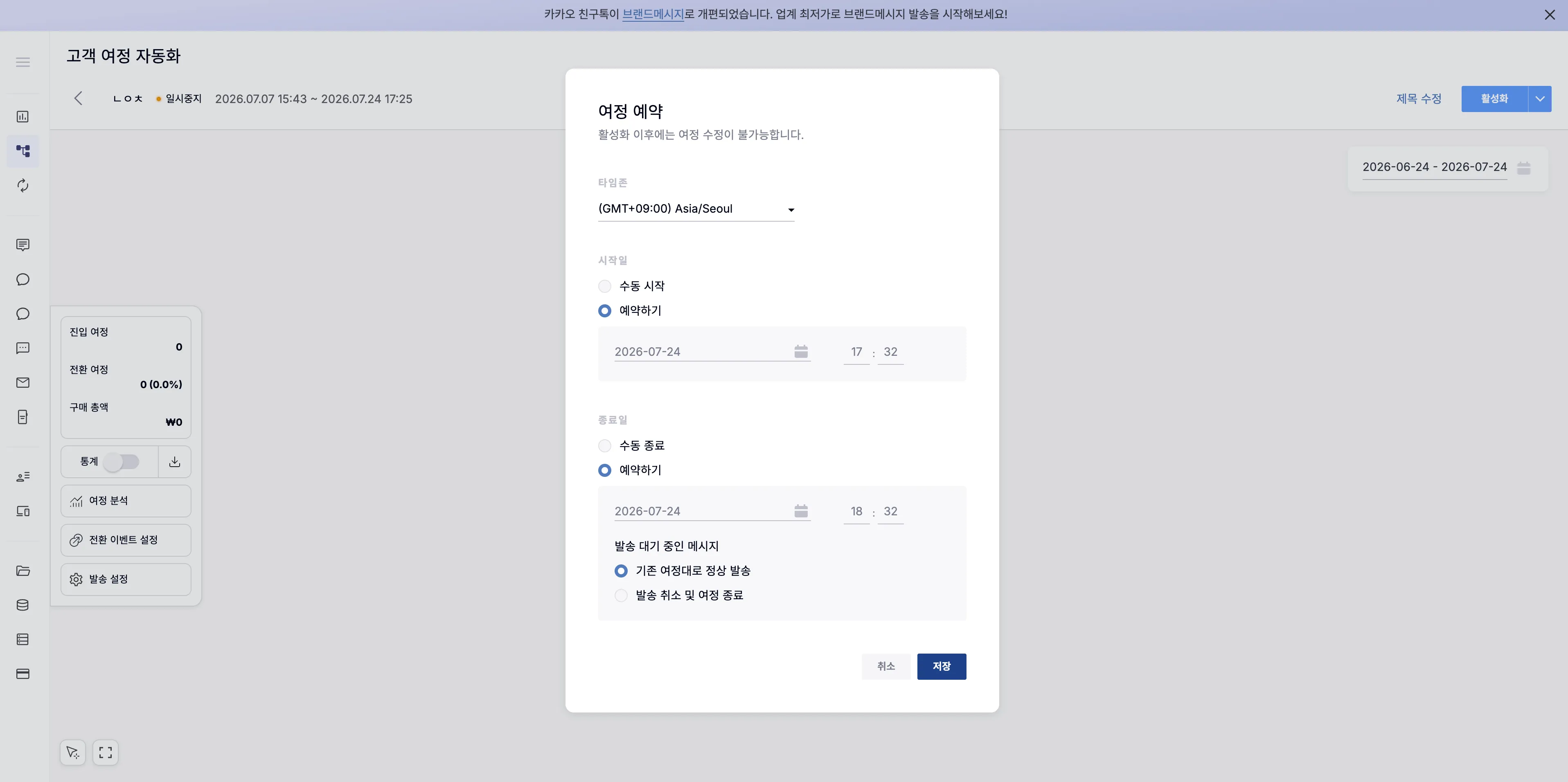Screen dimensions: 1568x782
Task: Open 전환 이벤트 설정
Action: point(126,540)
